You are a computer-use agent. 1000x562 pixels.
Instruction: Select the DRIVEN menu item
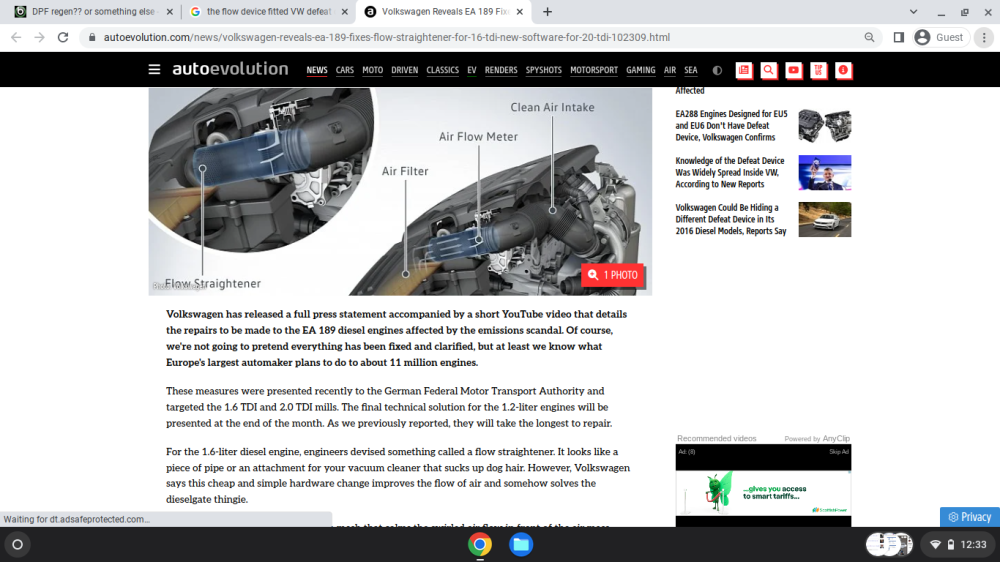(404, 70)
